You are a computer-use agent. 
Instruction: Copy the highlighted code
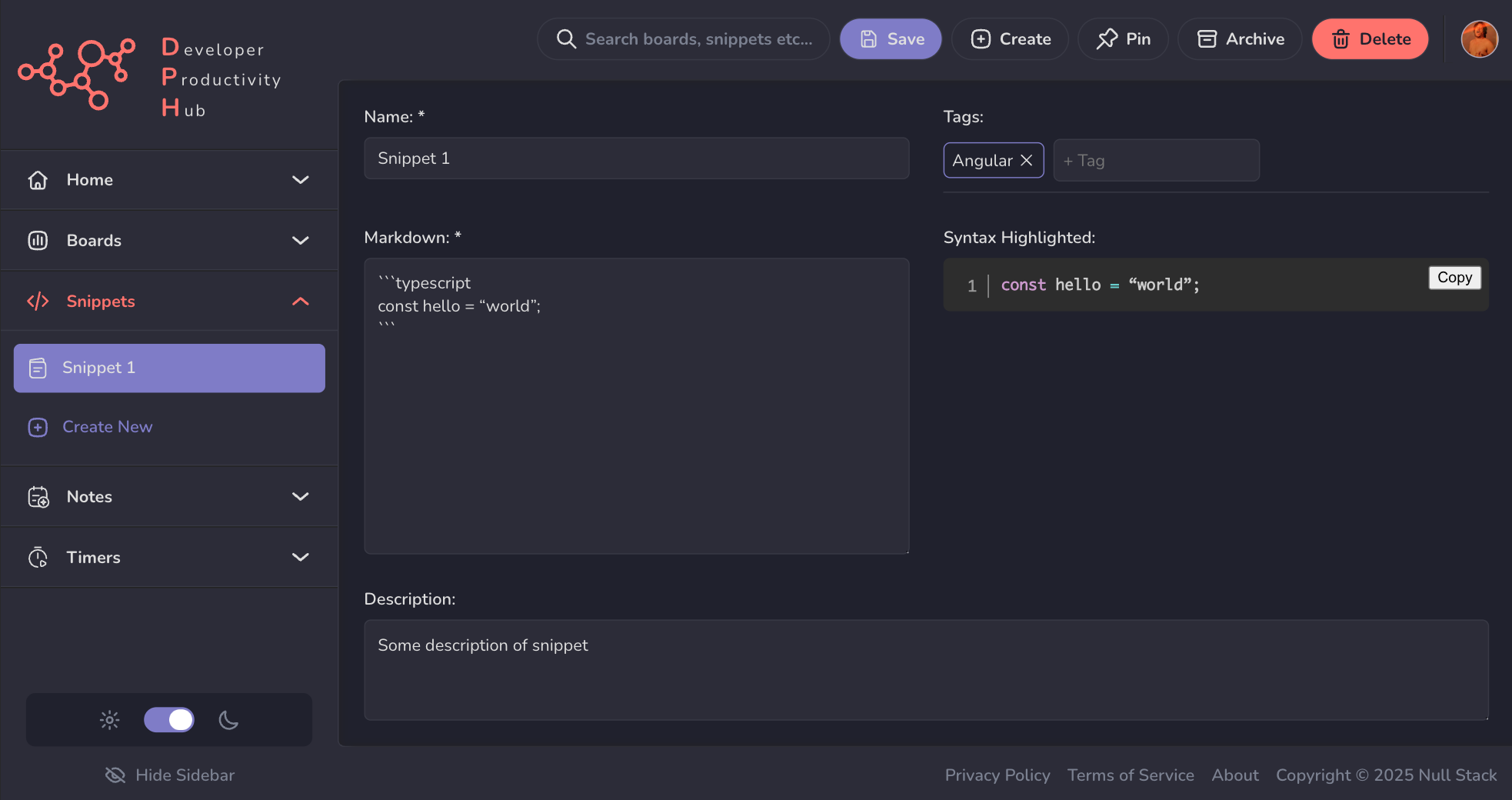(x=1454, y=277)
